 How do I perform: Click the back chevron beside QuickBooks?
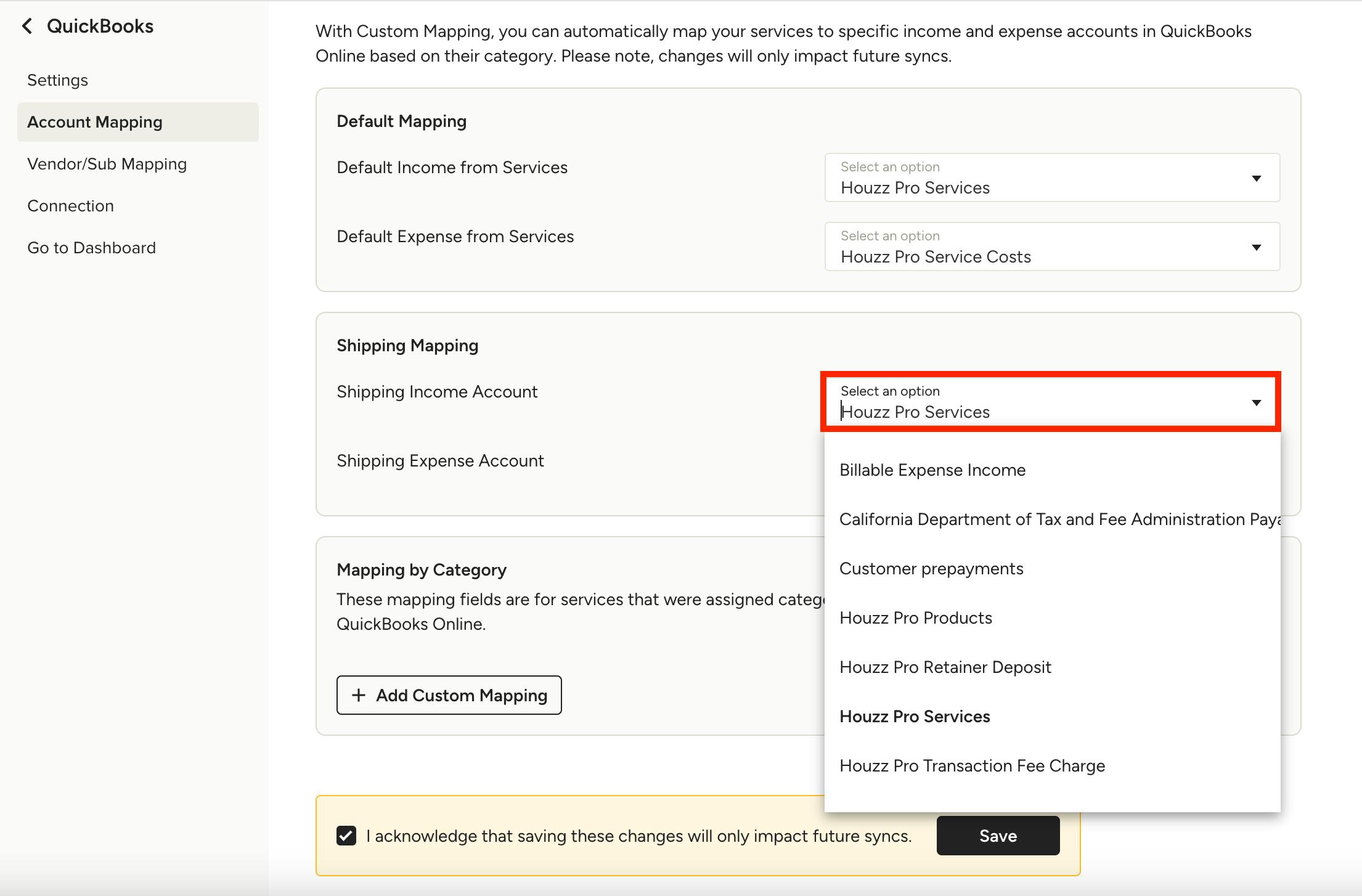[x=27, y=26]
